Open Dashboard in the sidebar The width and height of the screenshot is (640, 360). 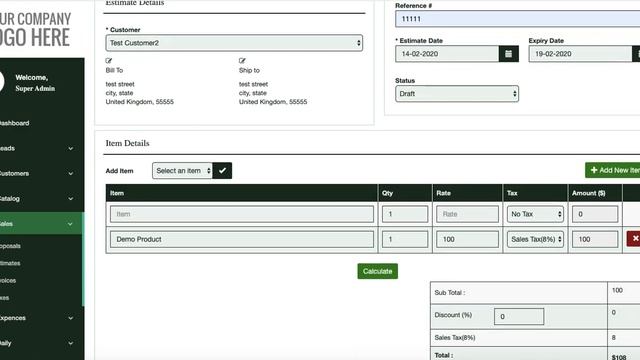[15, 123]
